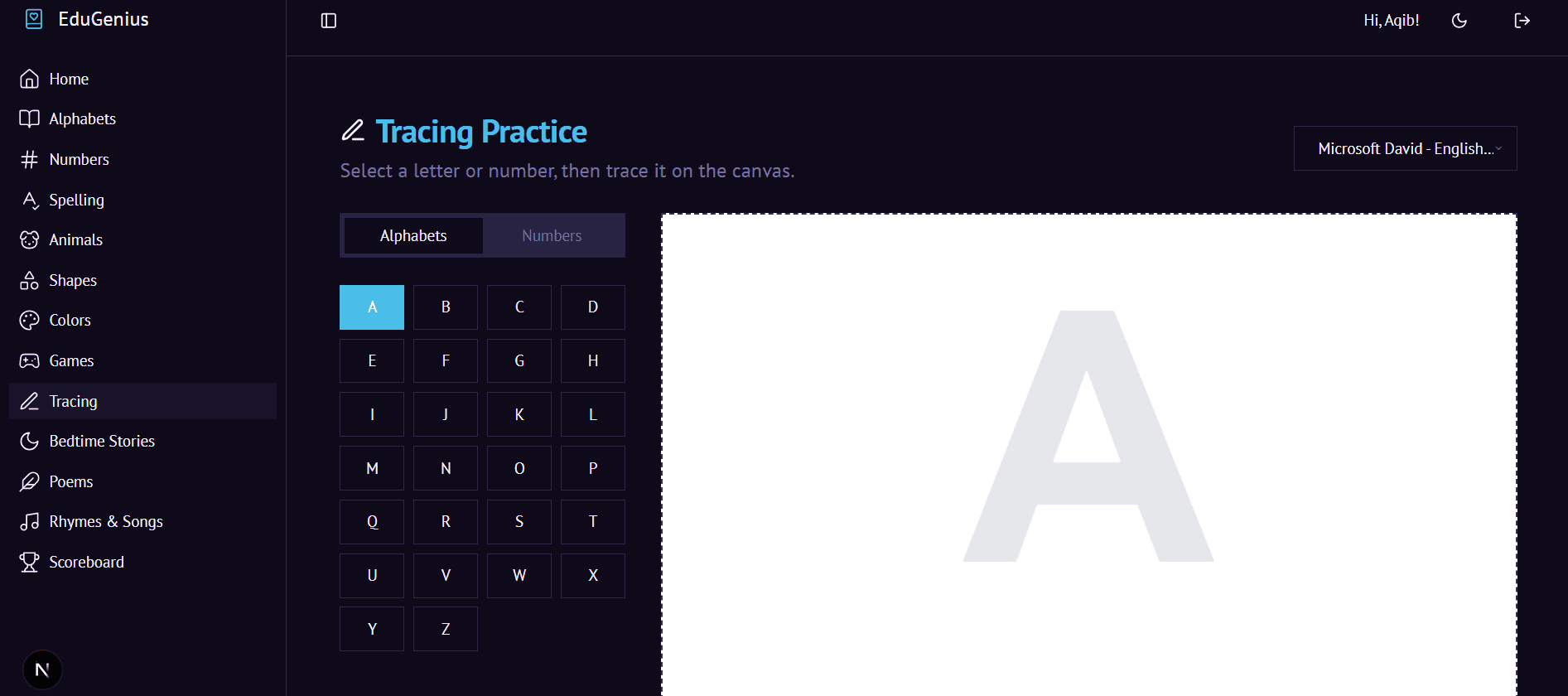Navigate to Spelling section
The height and width of the screenshot is (696, 1568).
(76, 201)
